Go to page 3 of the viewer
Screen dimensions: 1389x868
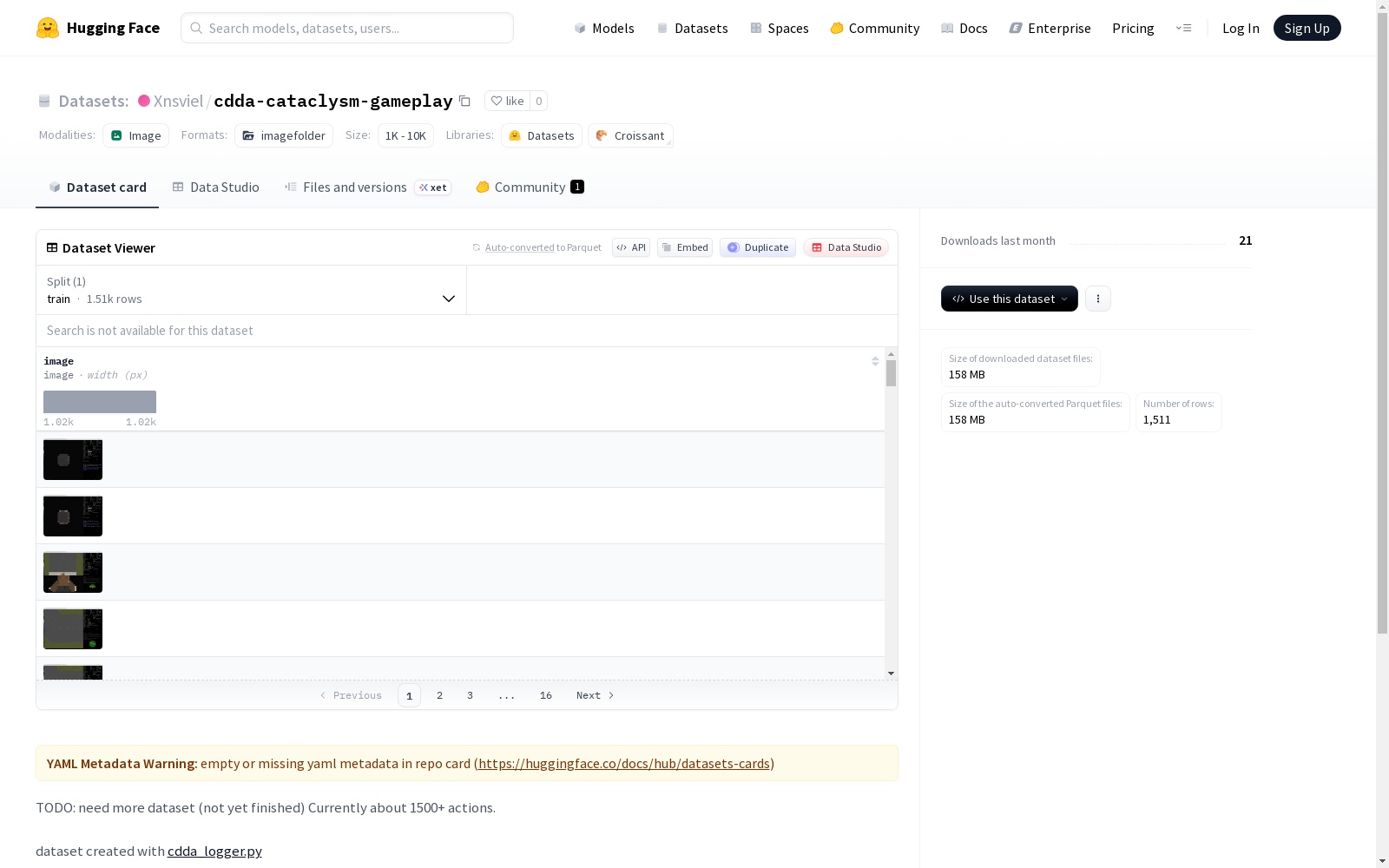click(471, 695)
